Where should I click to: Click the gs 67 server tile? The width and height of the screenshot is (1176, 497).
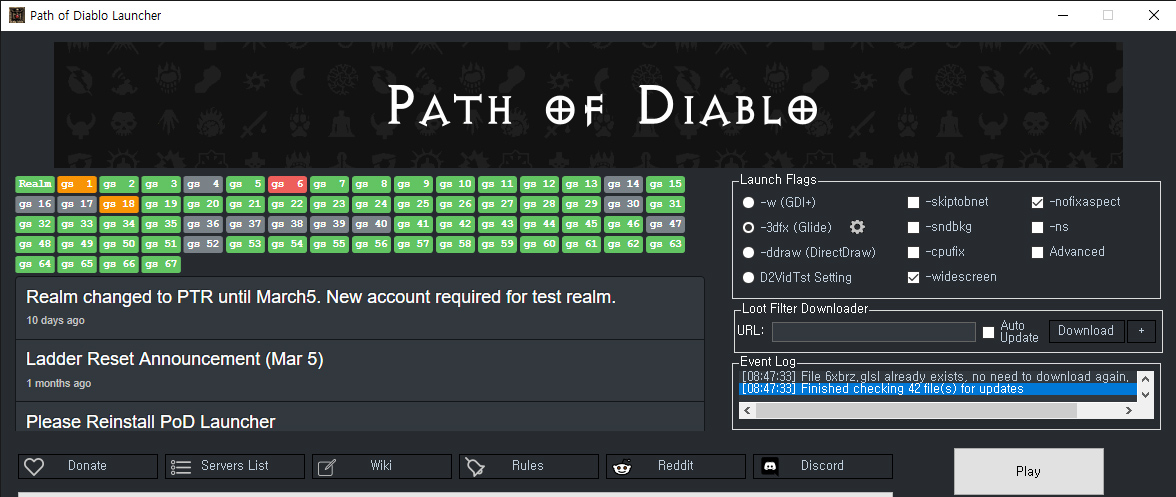tap(161, 265)
